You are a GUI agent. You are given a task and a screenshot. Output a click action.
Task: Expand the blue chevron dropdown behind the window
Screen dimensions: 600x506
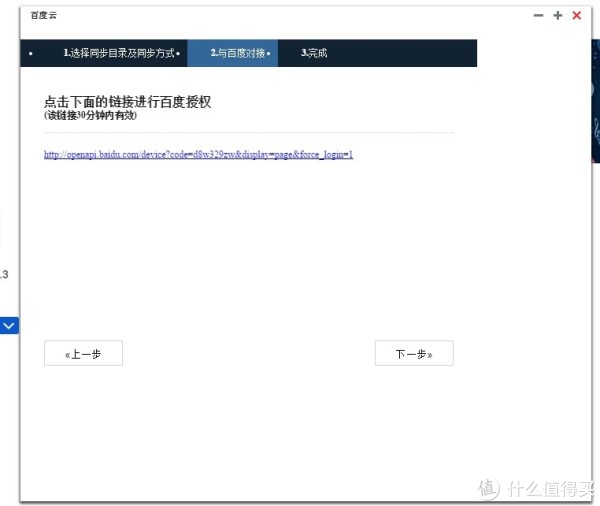[9, 326]
